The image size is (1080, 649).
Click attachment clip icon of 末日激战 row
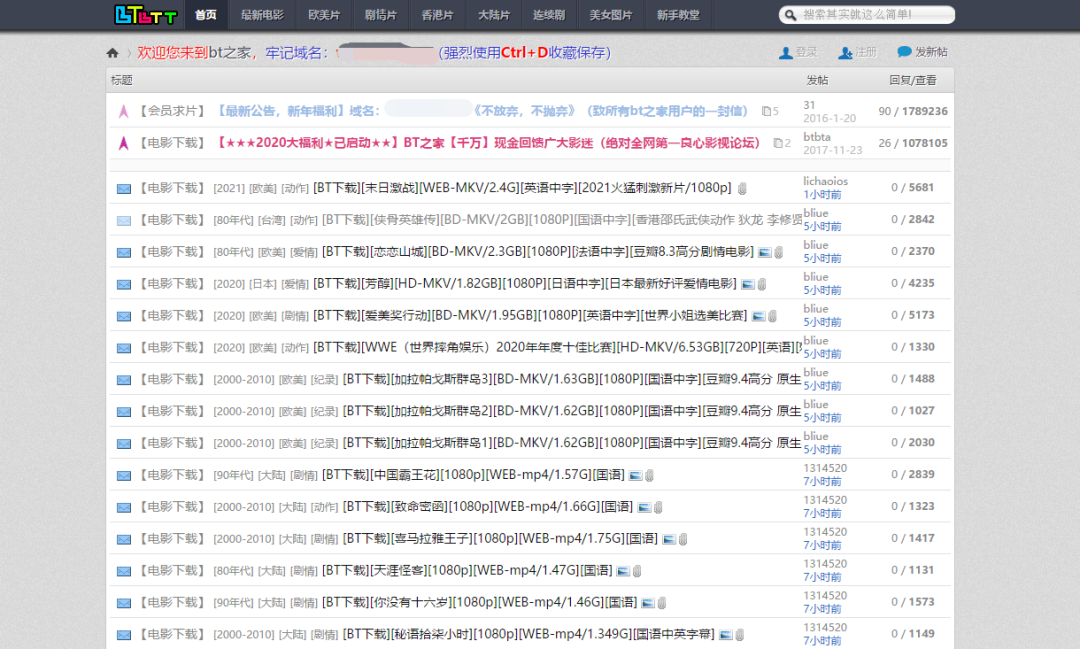tap(742, 189)
